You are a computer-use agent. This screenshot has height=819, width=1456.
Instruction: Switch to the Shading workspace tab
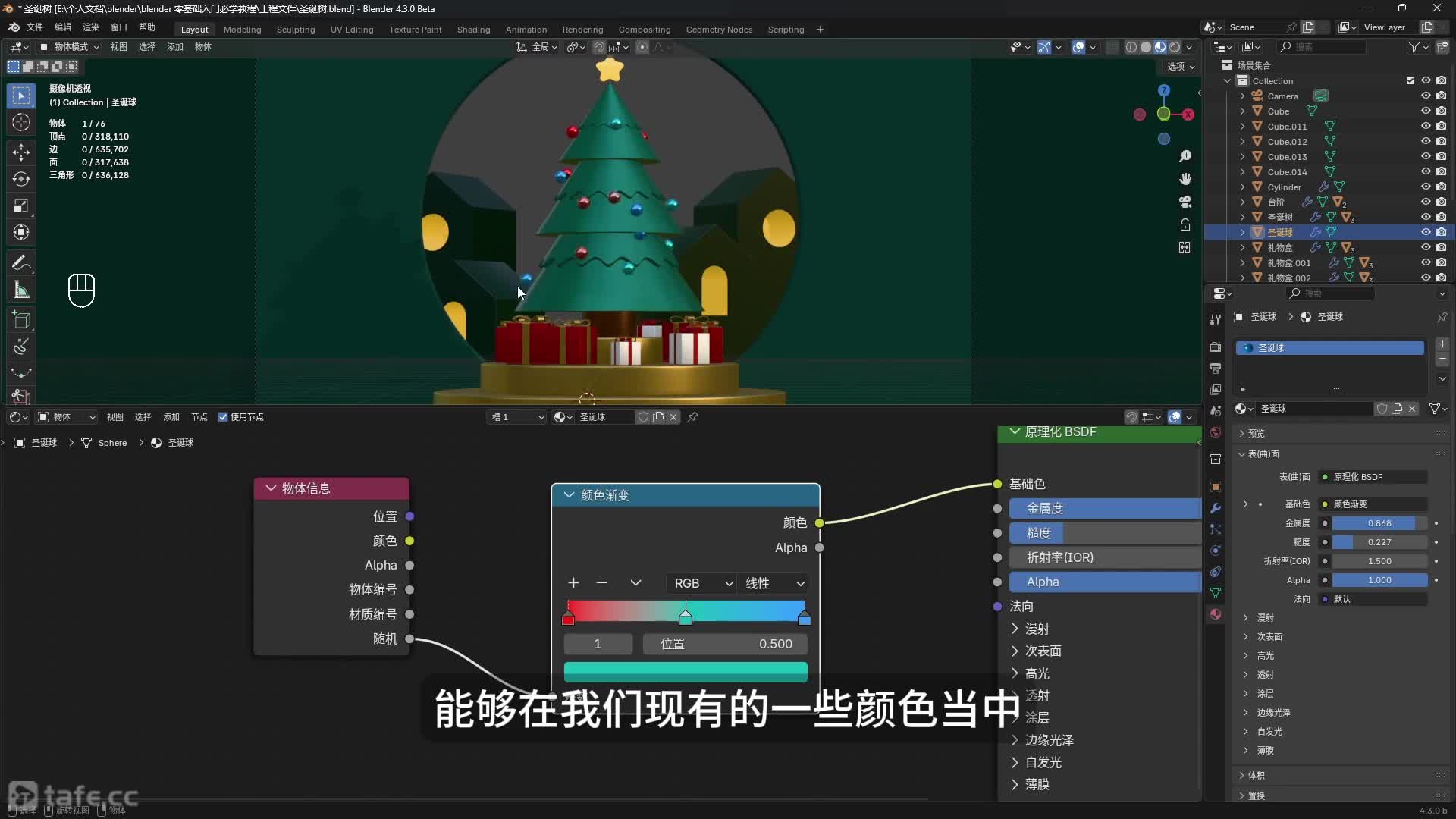(x=473, y=30)
